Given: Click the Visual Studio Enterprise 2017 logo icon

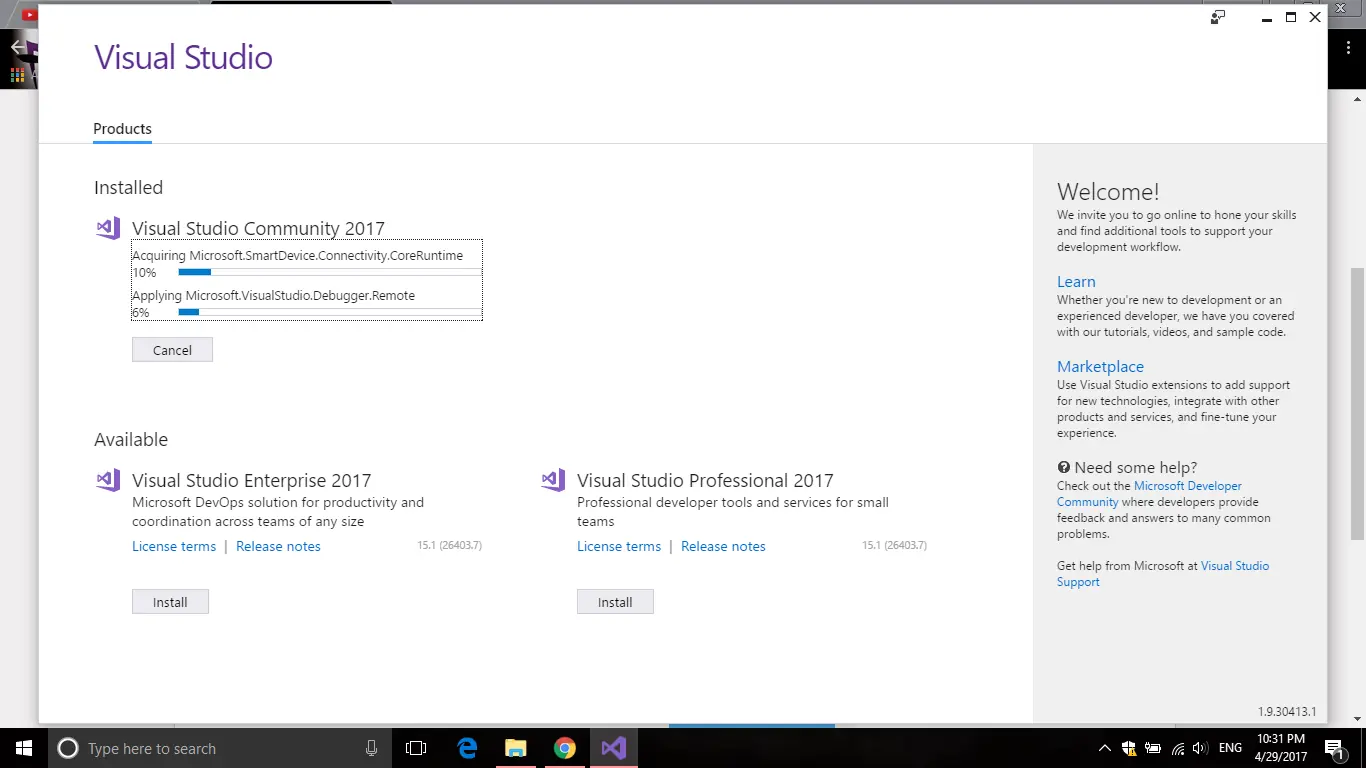Looking at the screenshot, I should point(108,480).
